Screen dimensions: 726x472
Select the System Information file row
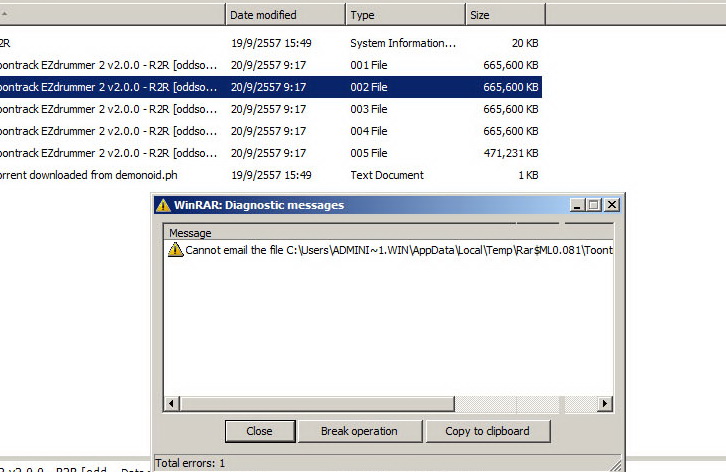(270, 43)
